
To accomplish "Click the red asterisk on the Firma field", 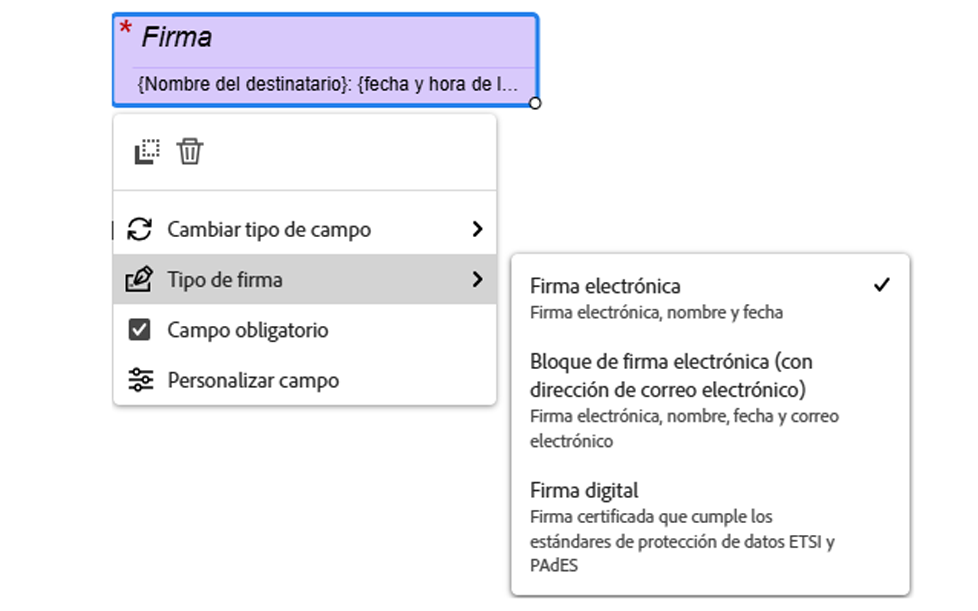I will click(x=126, y=29).
